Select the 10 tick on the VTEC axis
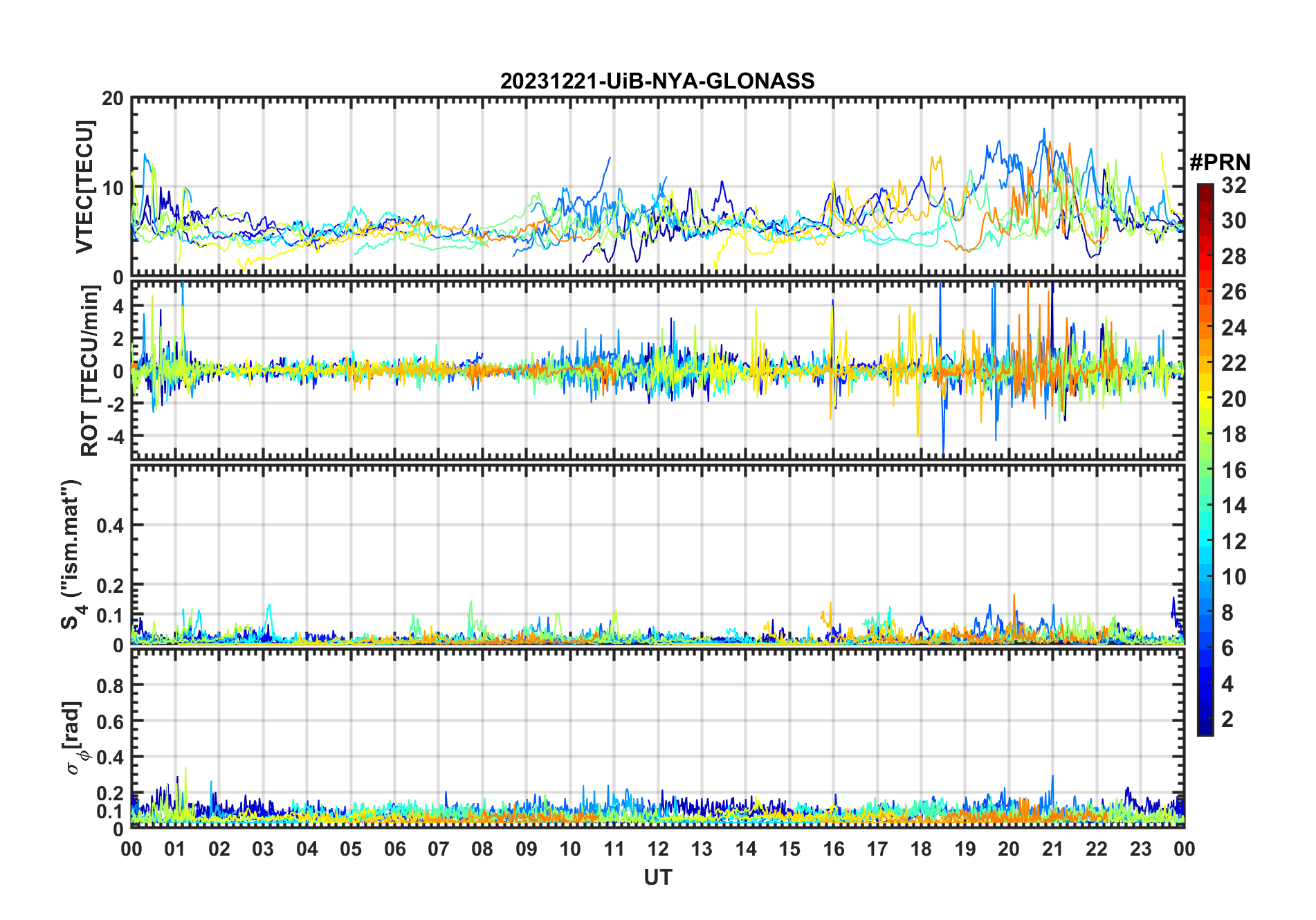This screenshot has height=920, width=1316. pos(113,188)
